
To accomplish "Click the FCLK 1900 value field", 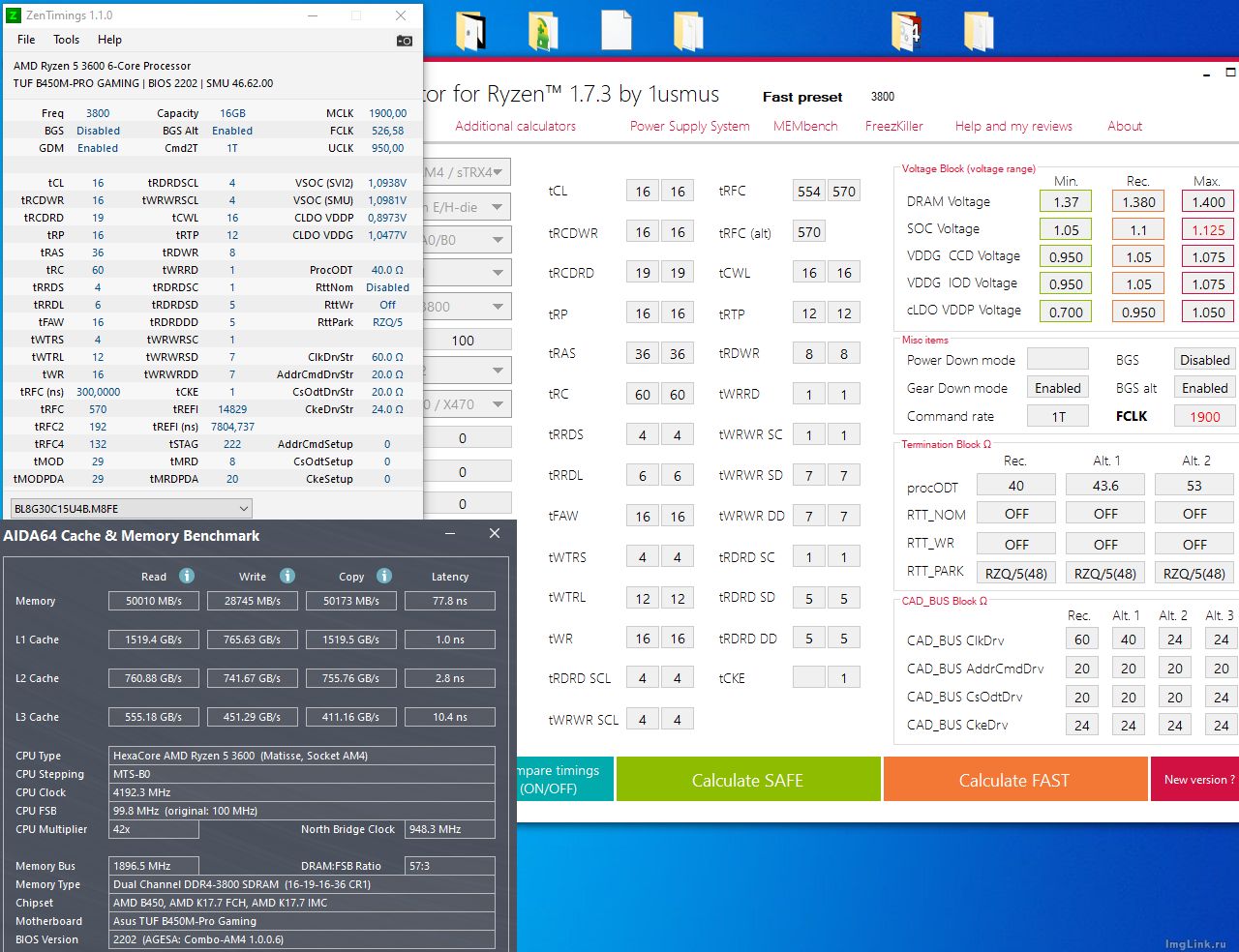I will tap(1204, 416).
